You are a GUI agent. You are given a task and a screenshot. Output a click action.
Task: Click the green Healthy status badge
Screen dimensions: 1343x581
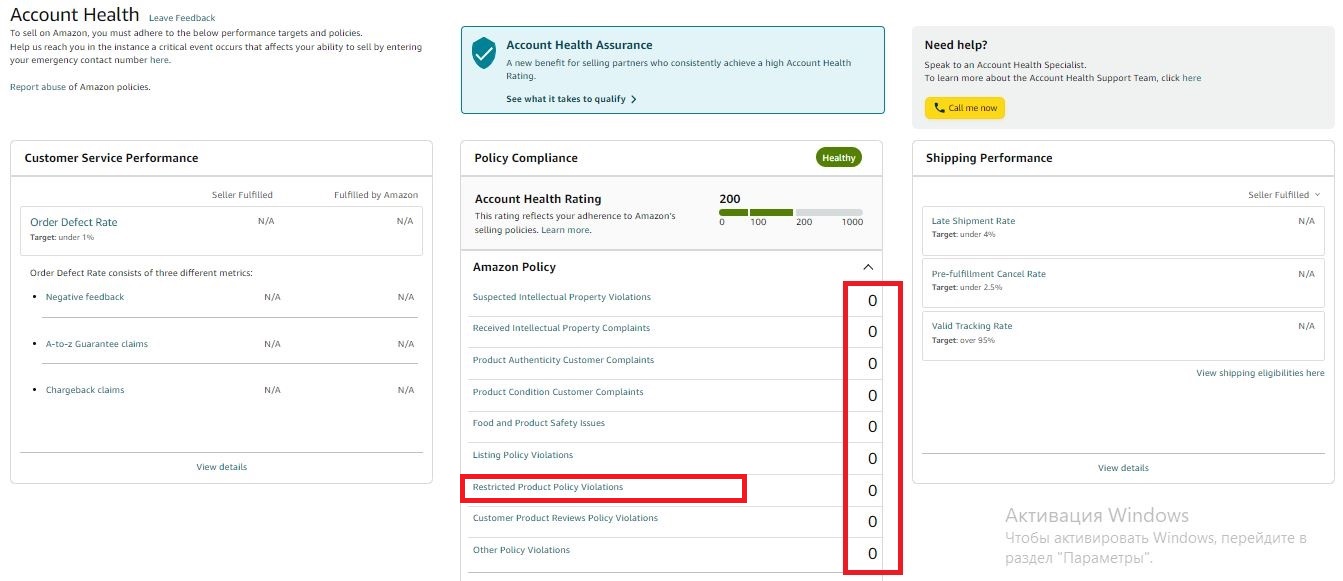tap(837, 157)
